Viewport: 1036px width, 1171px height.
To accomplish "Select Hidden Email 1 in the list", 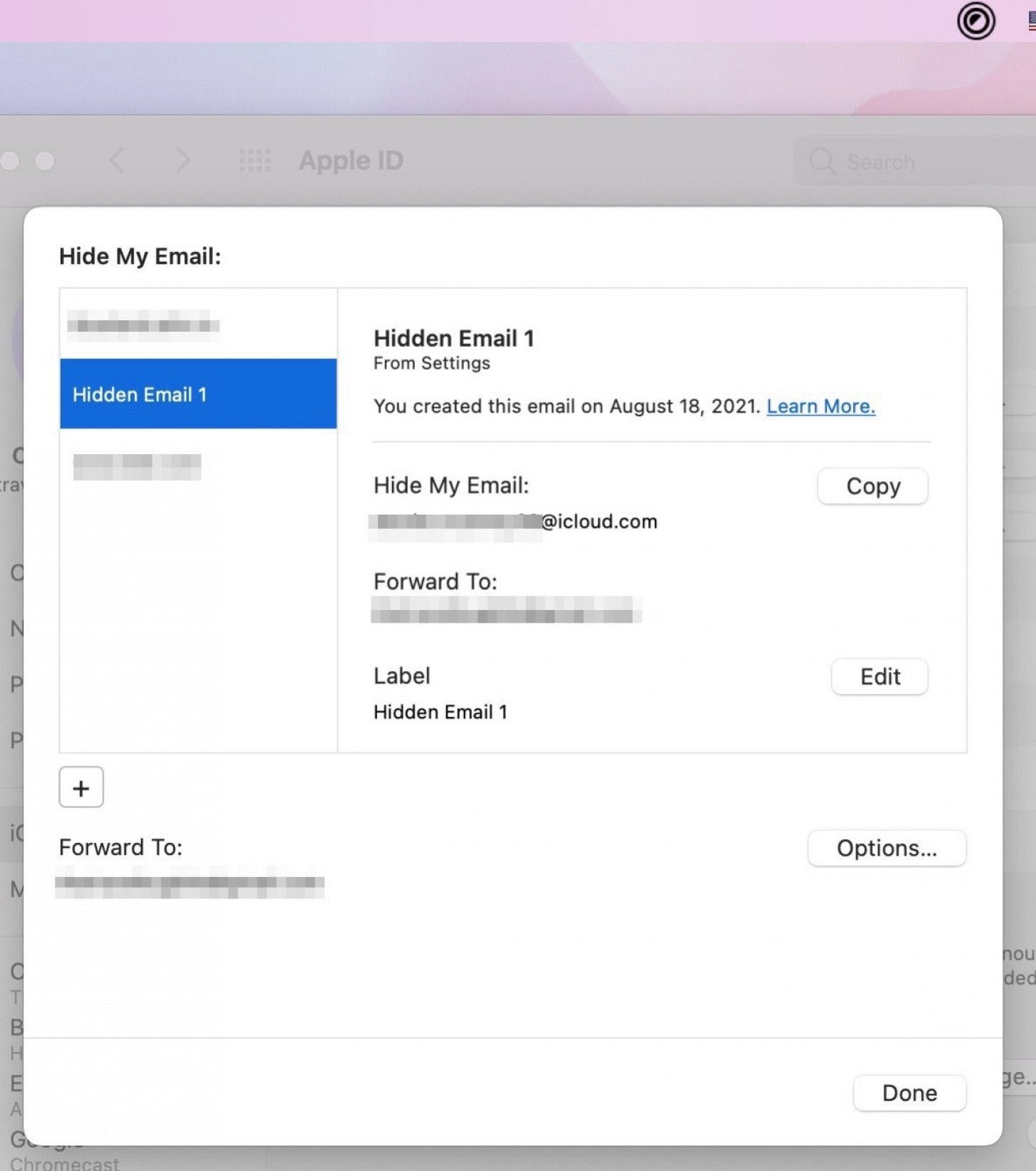I will 199,394.
